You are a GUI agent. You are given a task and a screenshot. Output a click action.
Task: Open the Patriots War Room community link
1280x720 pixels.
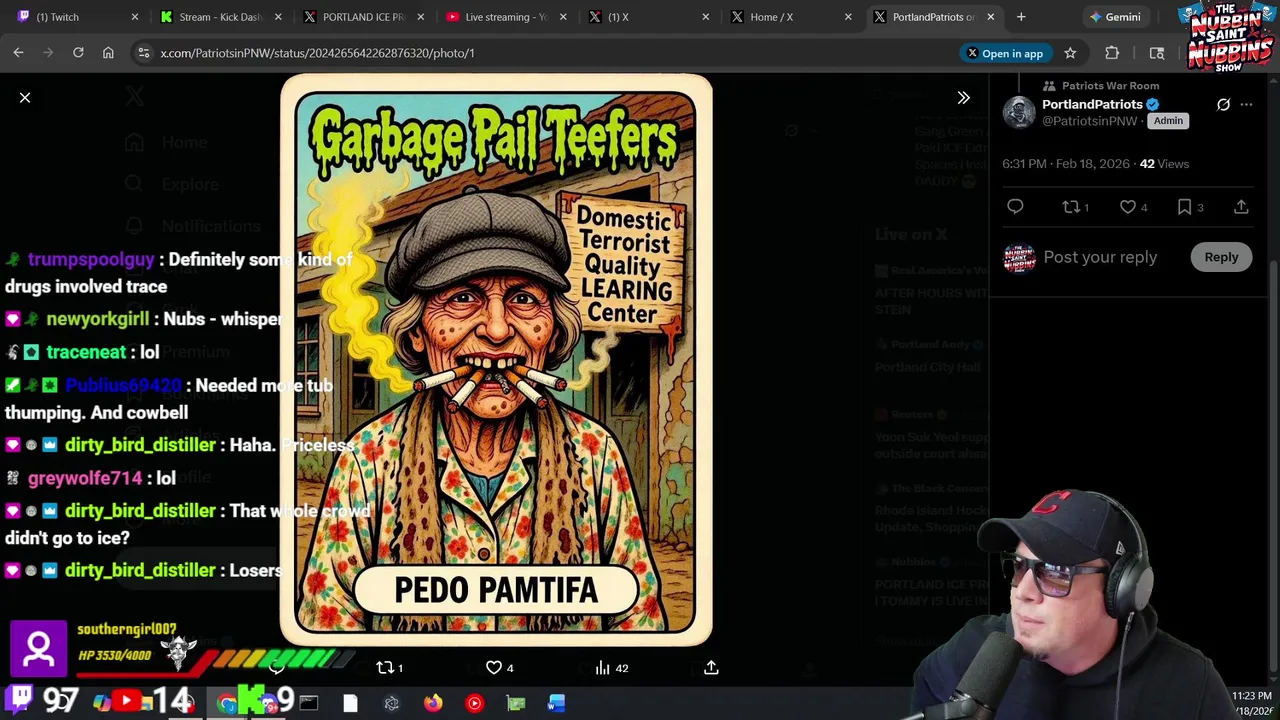(1110, 86)
